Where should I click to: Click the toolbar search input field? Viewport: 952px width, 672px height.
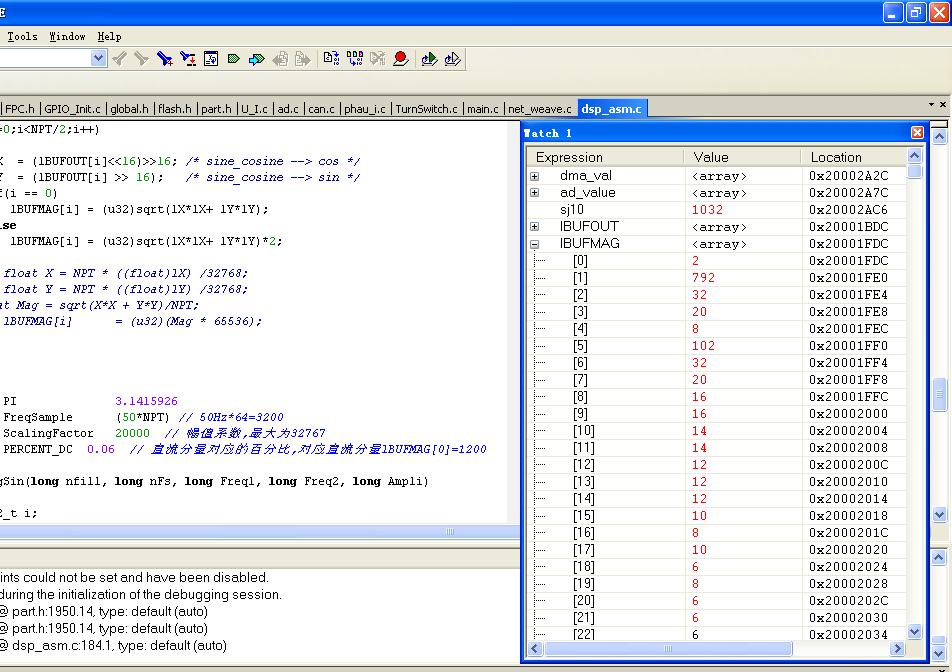pyautogui.click(x=45, y=58)
